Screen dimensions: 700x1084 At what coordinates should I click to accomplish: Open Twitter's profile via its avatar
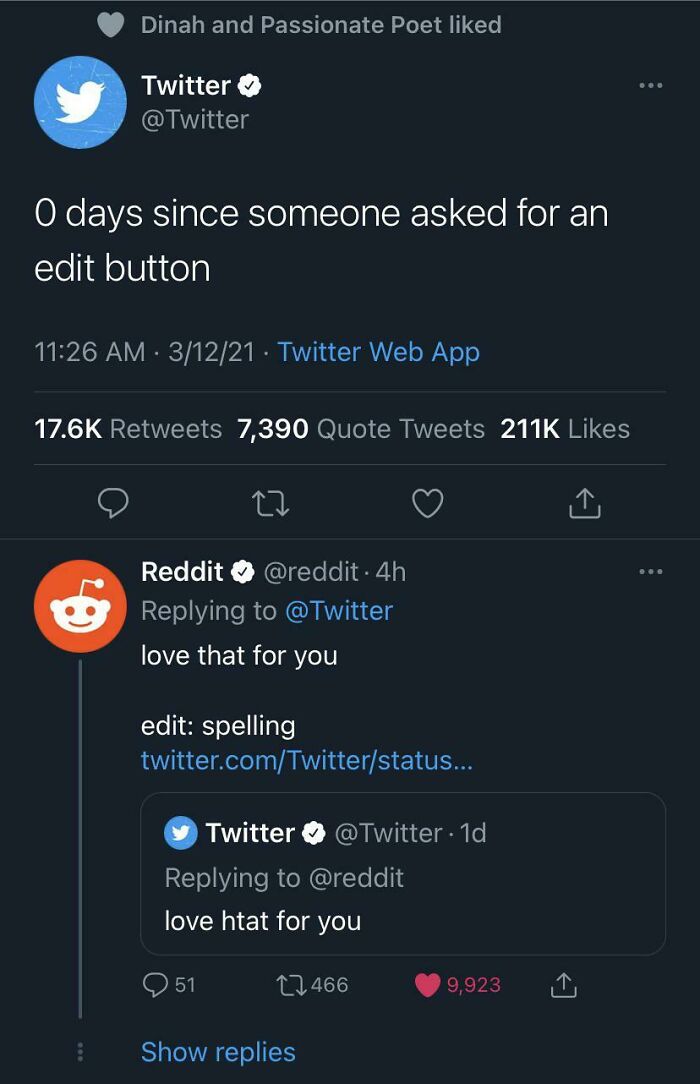point(80,102)
